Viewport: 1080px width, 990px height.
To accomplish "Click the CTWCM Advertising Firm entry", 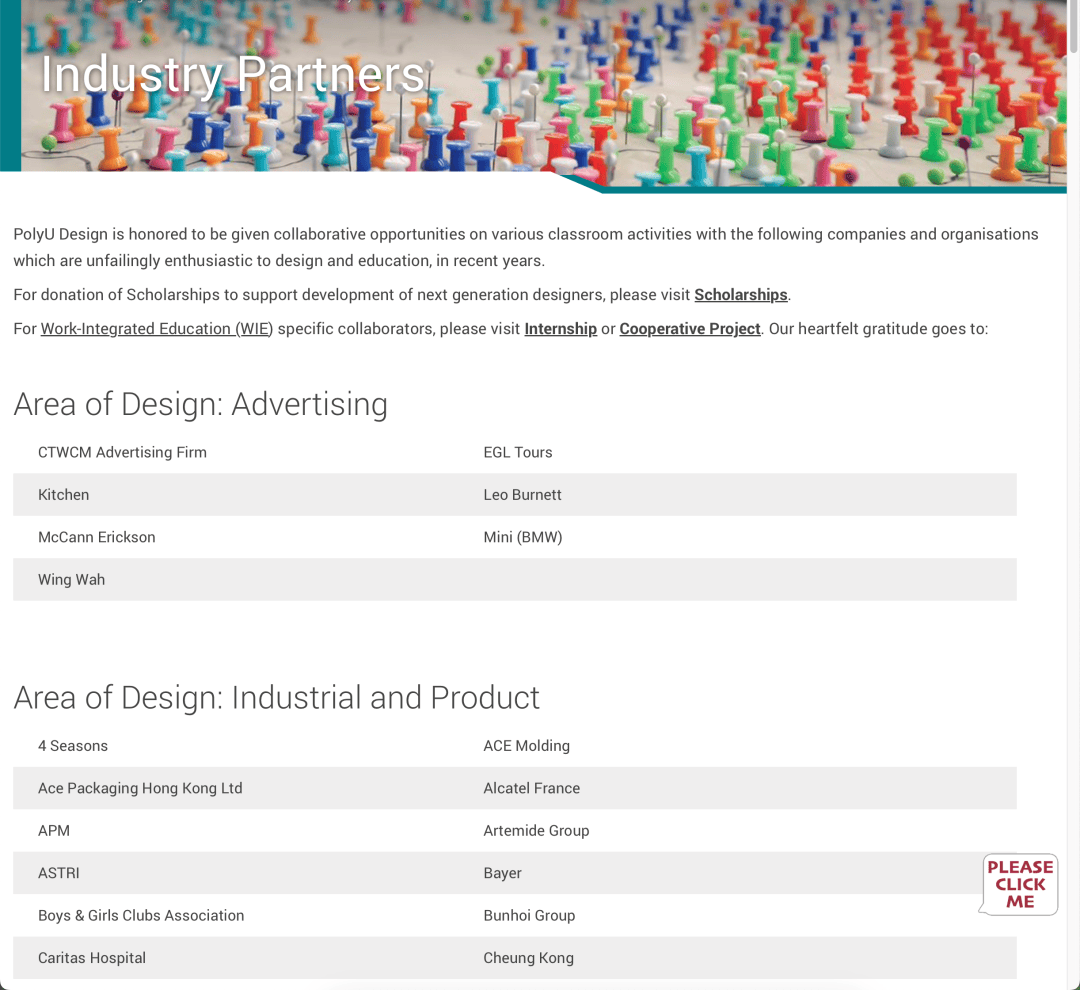I will [x=122, y=453].
